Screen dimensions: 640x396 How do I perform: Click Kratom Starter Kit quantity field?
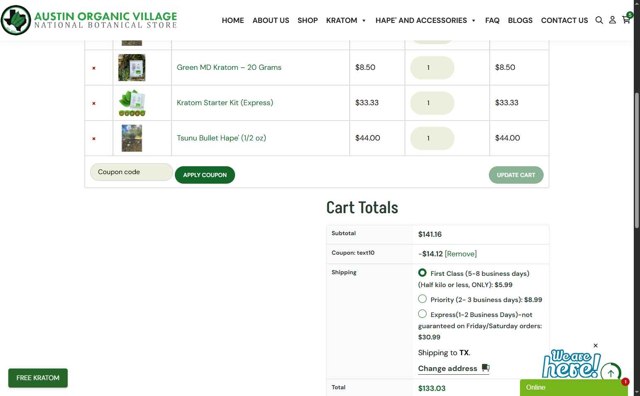[432, 102]
